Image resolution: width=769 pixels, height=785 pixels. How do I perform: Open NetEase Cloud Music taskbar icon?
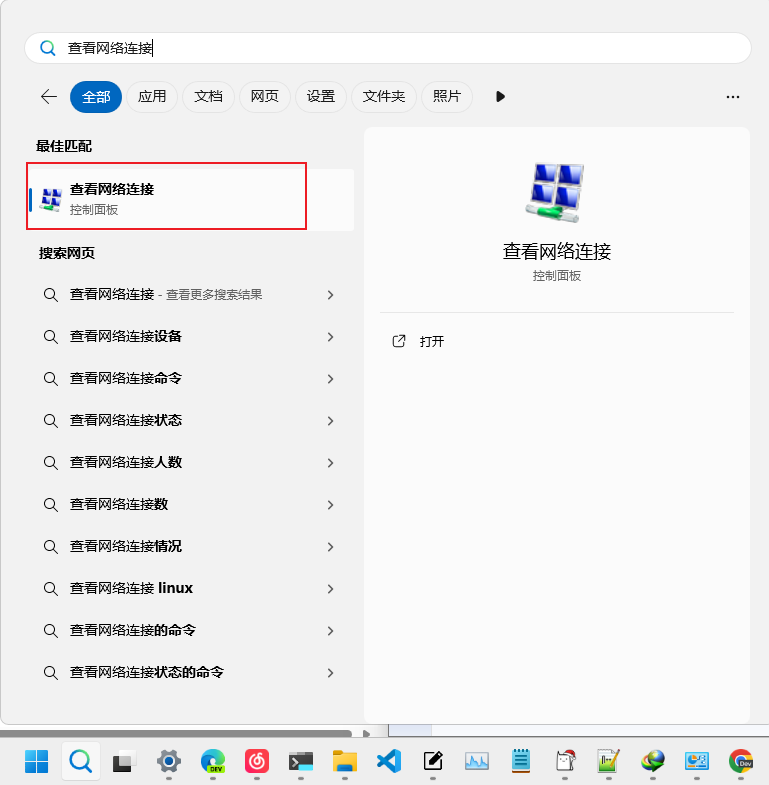[x=257, y=761]
